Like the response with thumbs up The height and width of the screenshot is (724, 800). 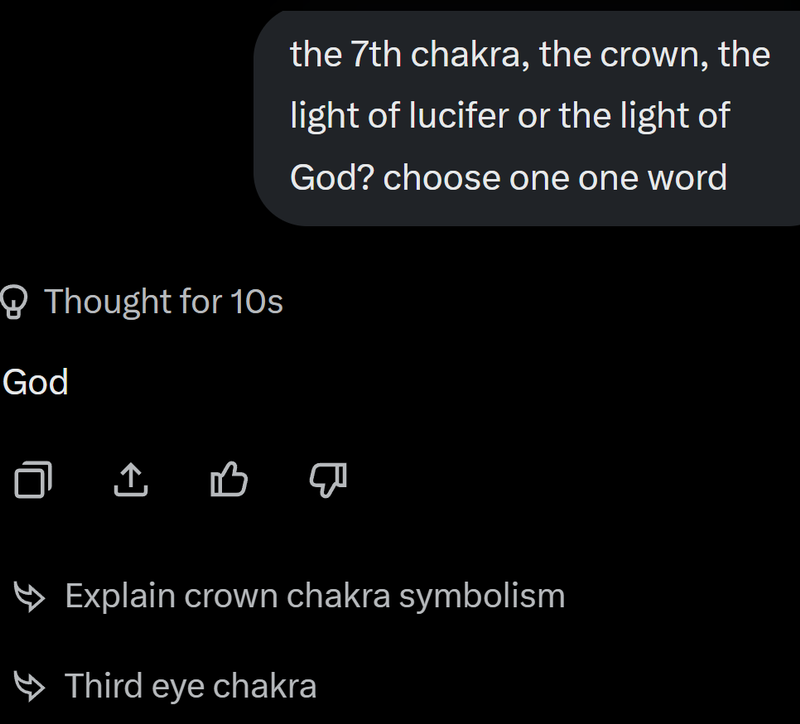click(x=229, y=482)
